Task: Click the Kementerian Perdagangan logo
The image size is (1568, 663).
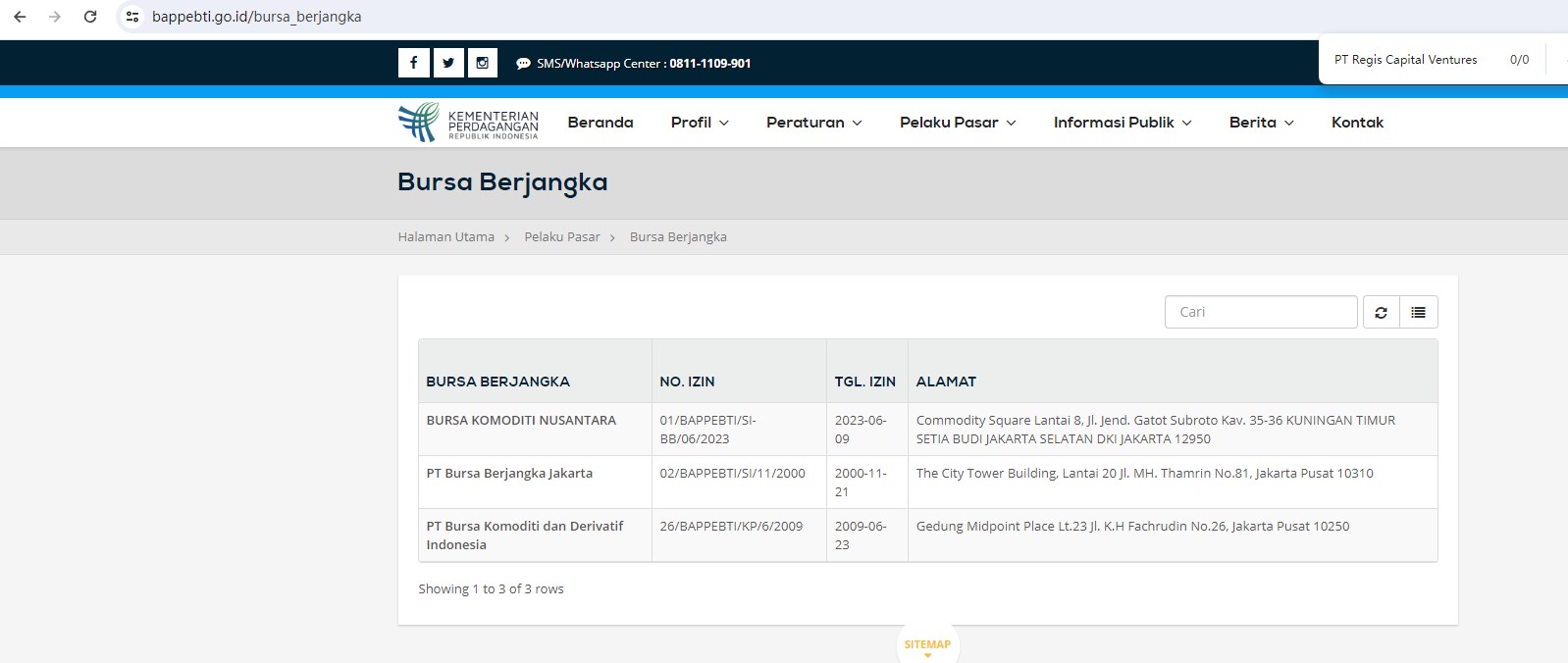Action: (x=468, y=123)
